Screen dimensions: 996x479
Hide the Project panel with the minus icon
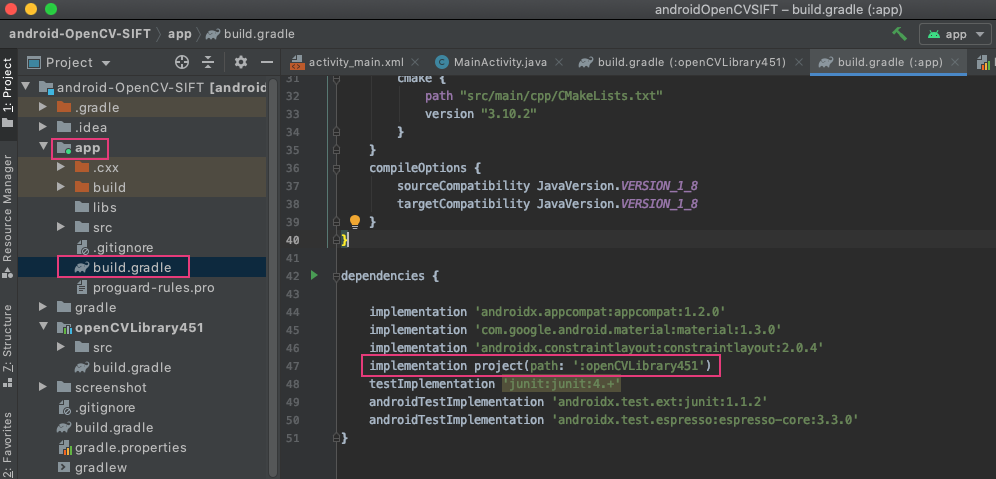tap(267, 62)
